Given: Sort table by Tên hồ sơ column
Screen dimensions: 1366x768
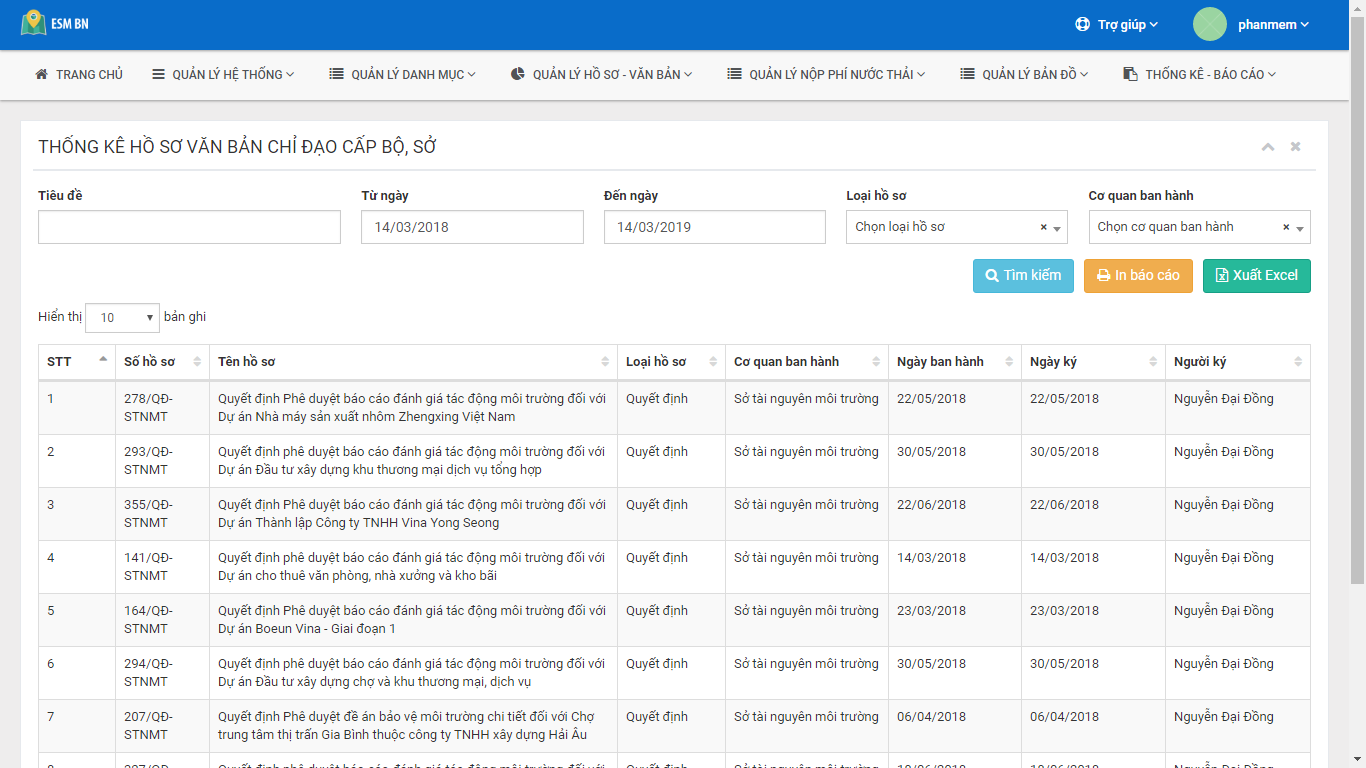Looking at the screenshot, I should [x=414, y=362].
